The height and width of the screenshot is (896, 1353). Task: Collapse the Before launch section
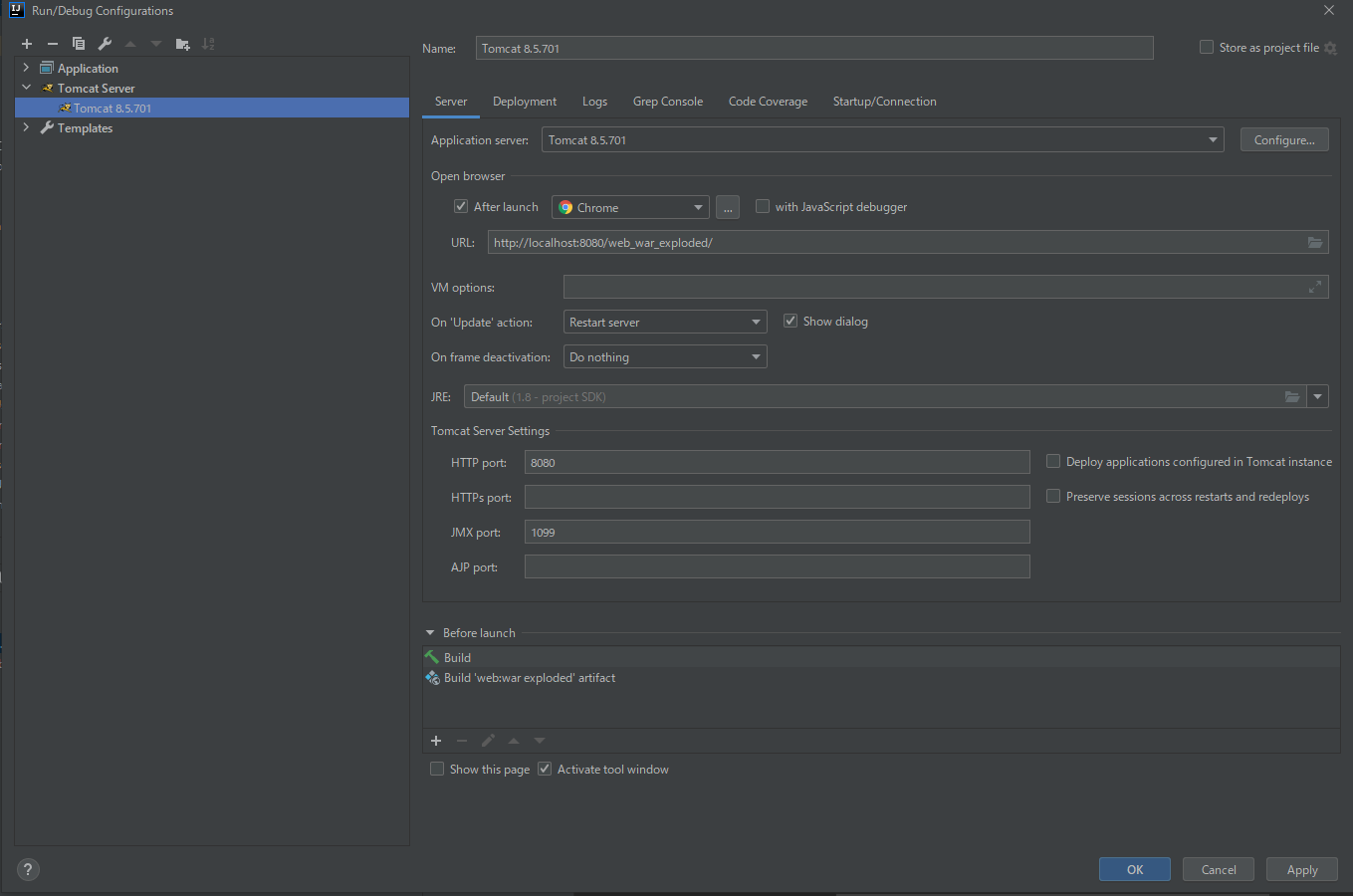point(430,632)
